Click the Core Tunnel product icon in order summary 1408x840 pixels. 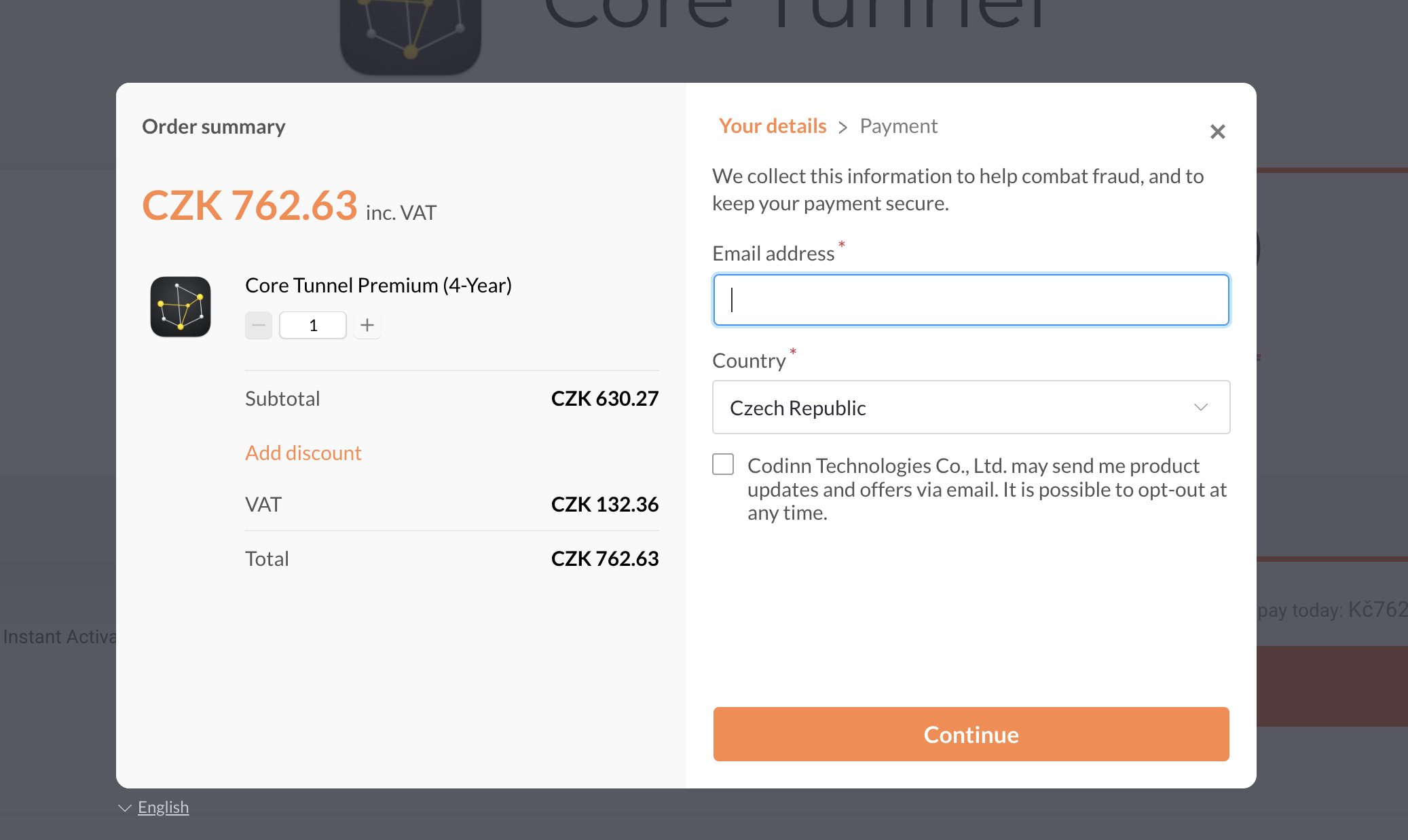[181, 307]
